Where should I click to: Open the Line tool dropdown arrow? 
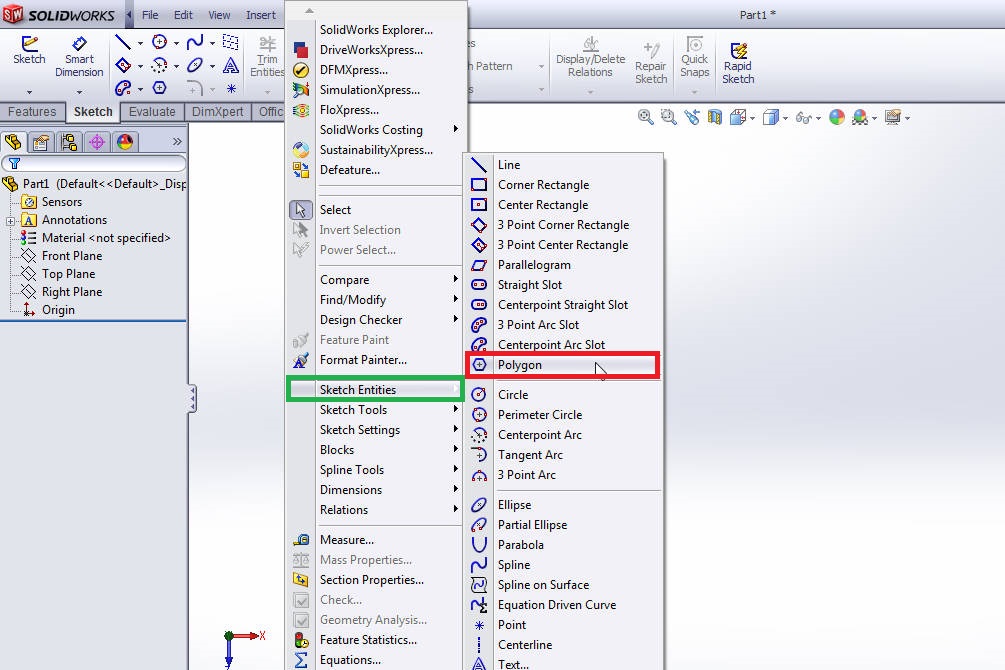[140, 44]
